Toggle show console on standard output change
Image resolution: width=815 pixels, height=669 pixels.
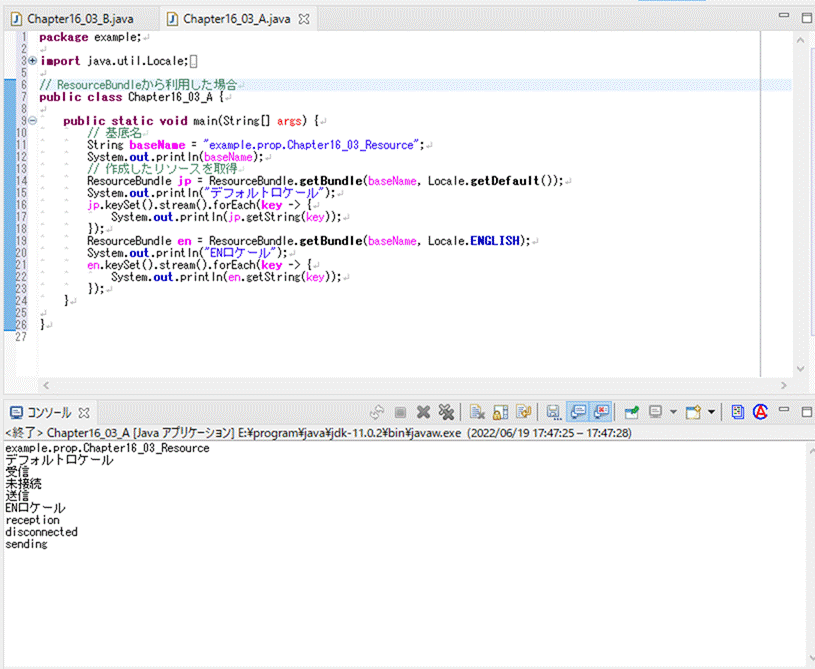577,412
